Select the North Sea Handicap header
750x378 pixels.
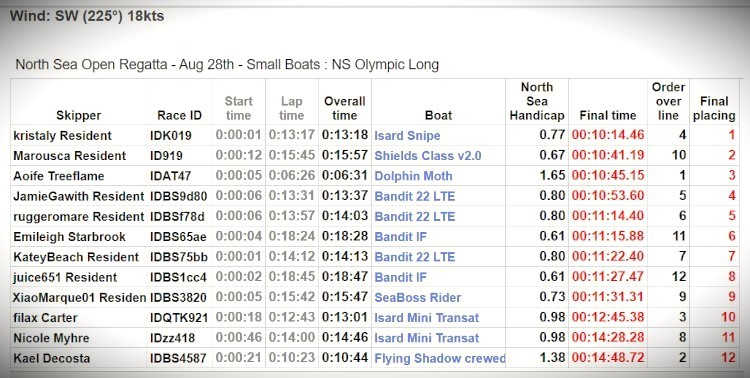[537, 101]
